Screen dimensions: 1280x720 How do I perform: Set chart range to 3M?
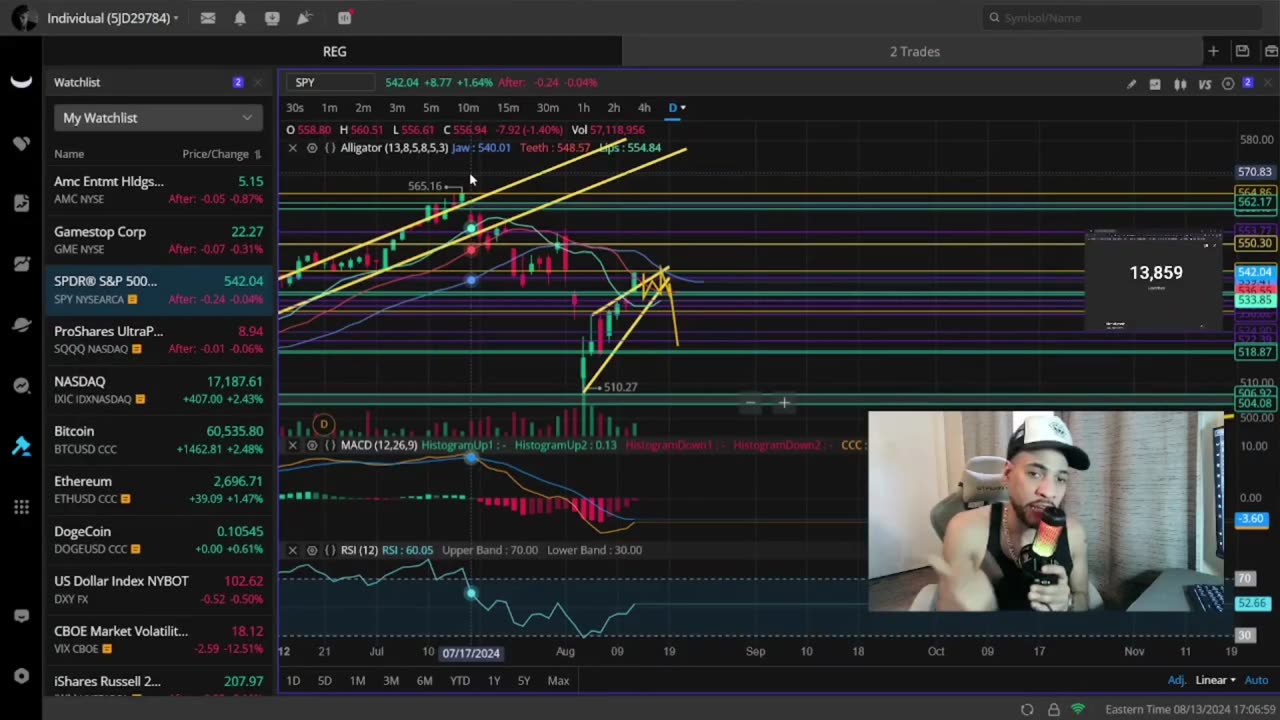click(x=391, y=681)
